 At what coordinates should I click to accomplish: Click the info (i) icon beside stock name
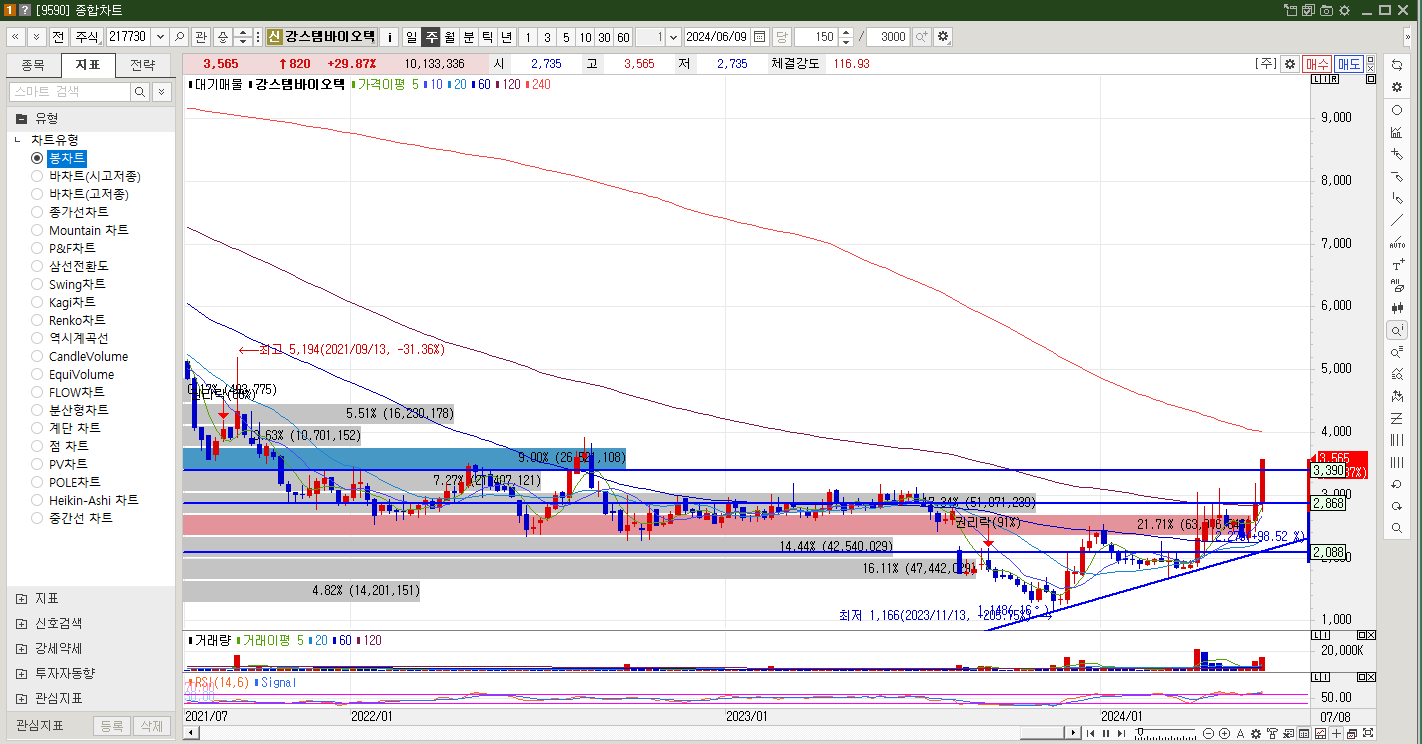(389, 36)
